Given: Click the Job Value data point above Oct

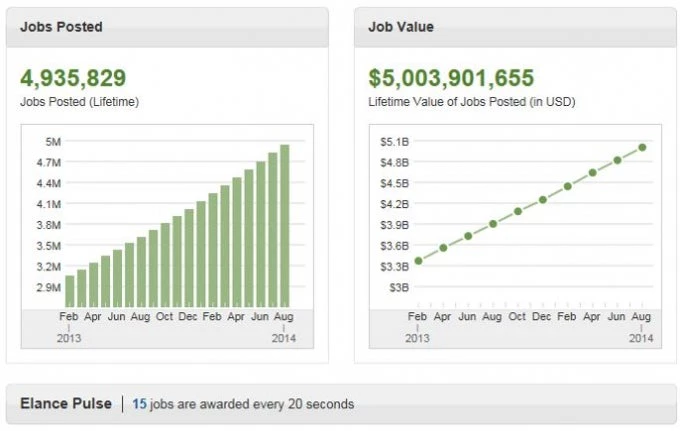Looking at the screenshot, I should [518, 212].
